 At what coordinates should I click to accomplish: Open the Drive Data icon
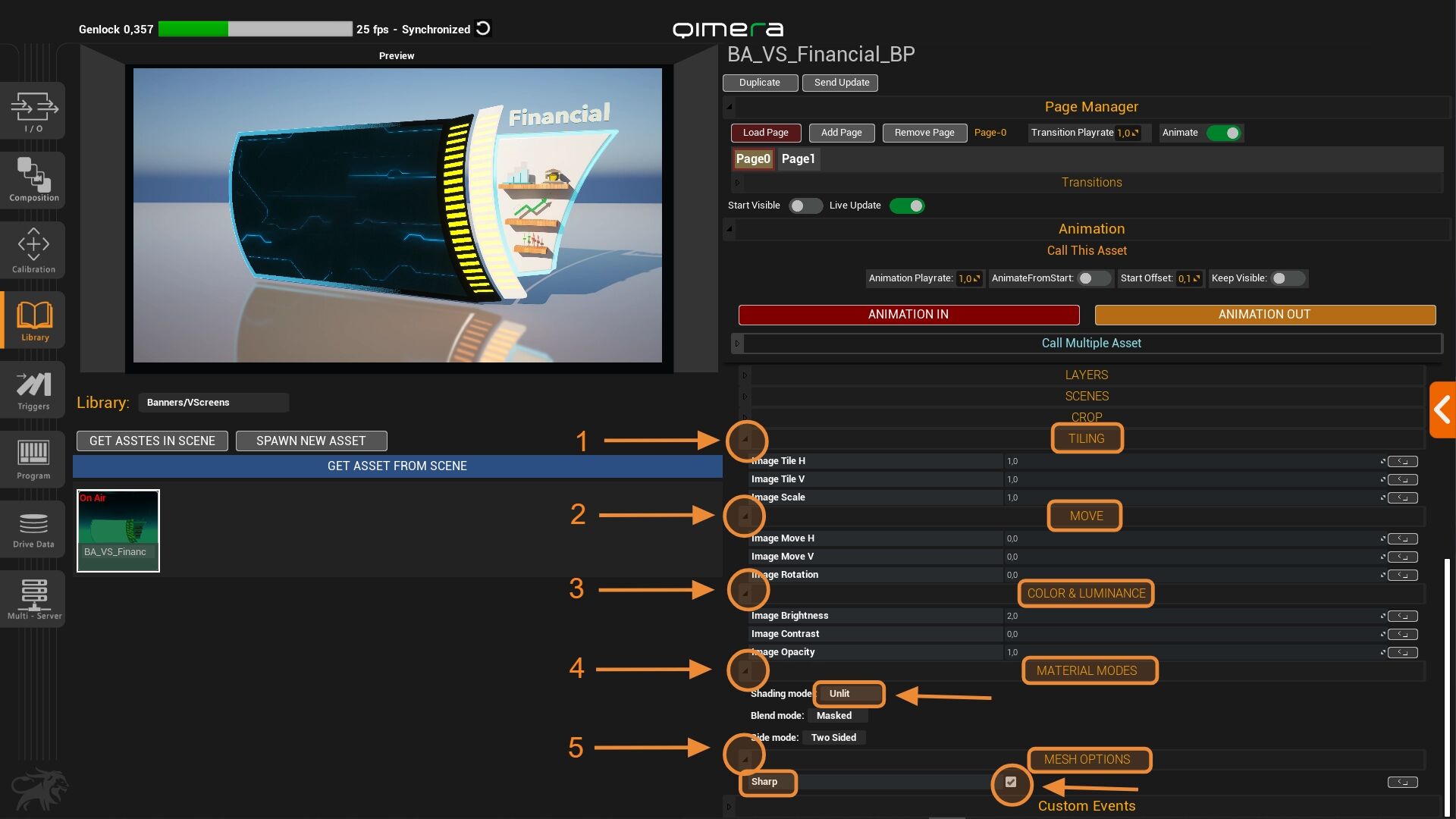[x=33, y=529]
